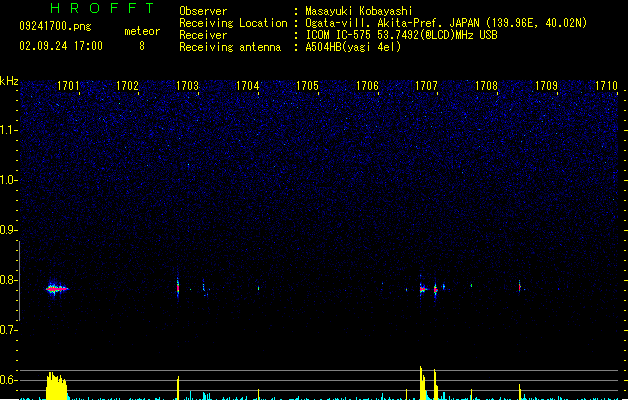This screenshot has width=629, height=400.
Task: Click the 0.8 kHz axis label
Action: coord(8,280)
